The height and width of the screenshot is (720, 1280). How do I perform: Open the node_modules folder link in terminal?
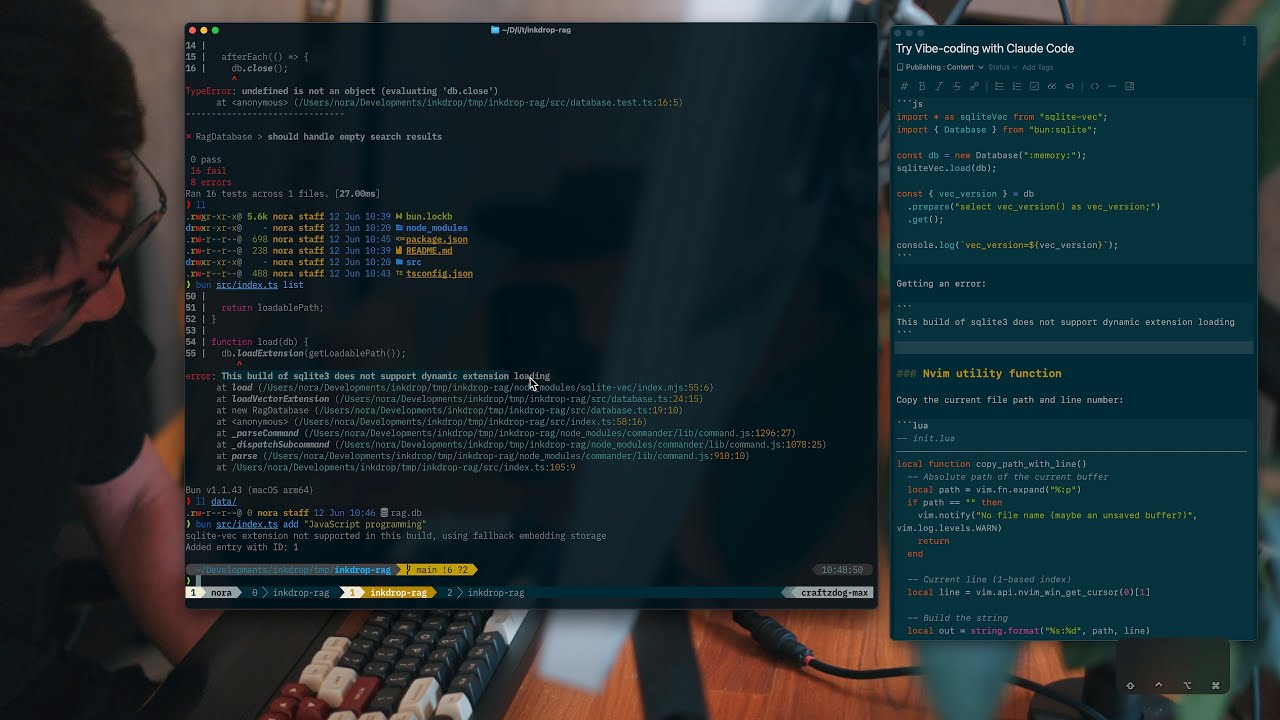[437, 228]
